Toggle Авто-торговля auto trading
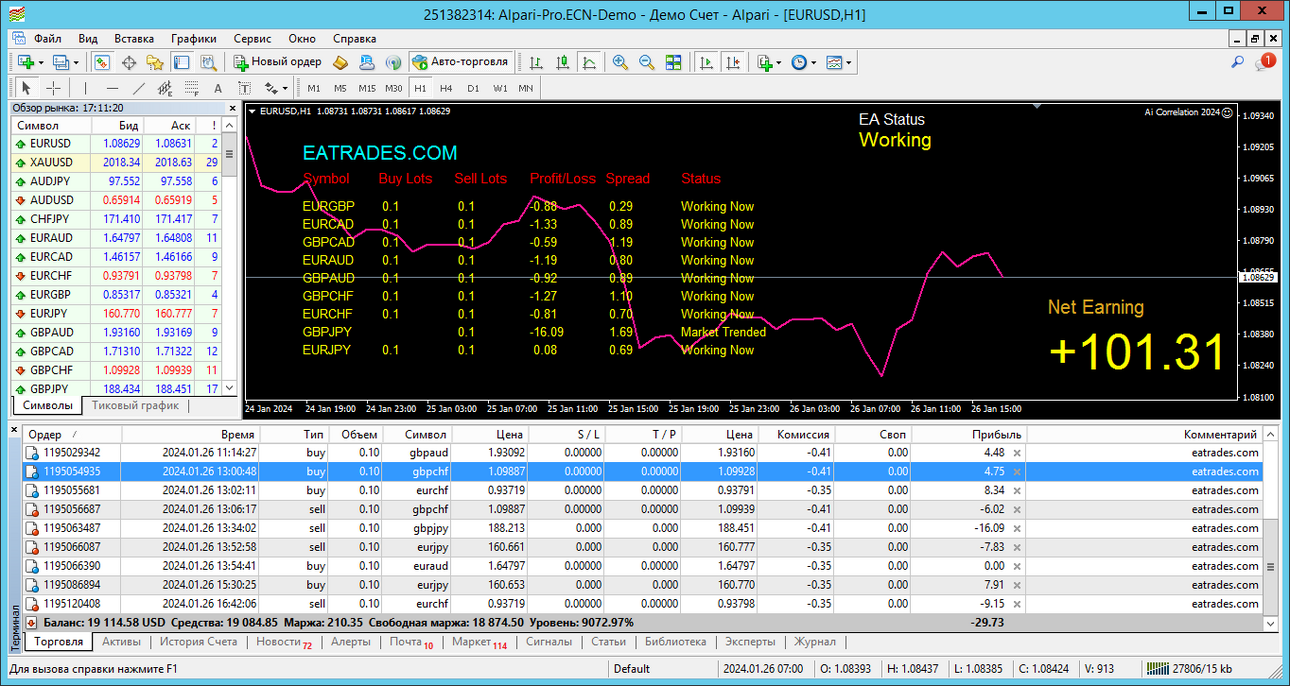 click(462, 62)
